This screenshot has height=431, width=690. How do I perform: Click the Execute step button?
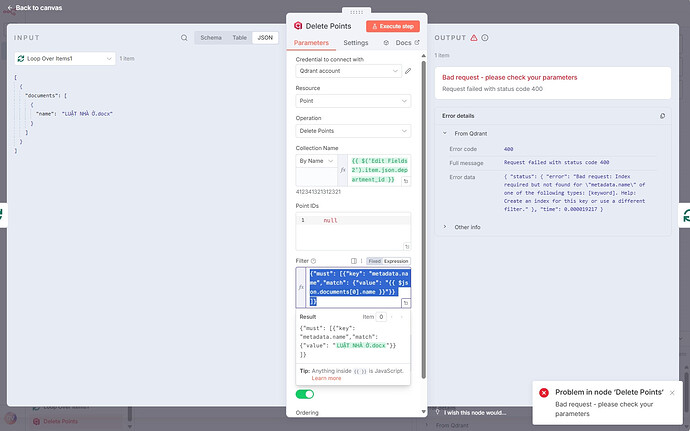(x=393, y=26)
